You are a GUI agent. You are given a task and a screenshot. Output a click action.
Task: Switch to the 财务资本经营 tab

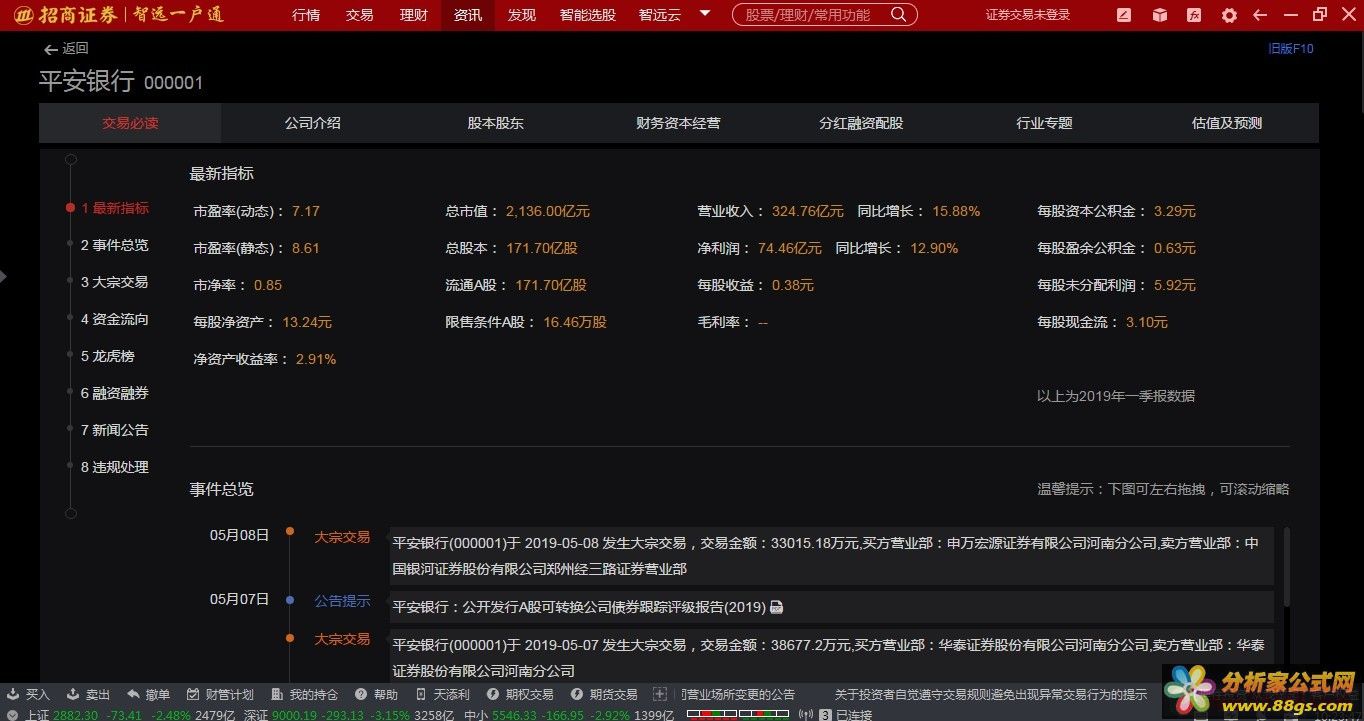(x=678, y=123)
